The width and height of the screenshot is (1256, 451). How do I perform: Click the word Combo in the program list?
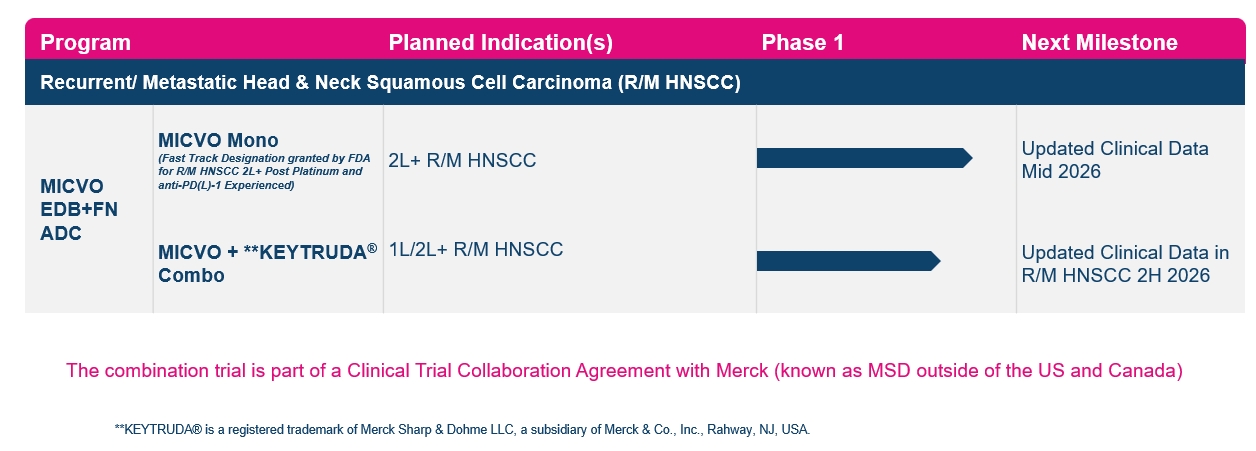(191, 275)
